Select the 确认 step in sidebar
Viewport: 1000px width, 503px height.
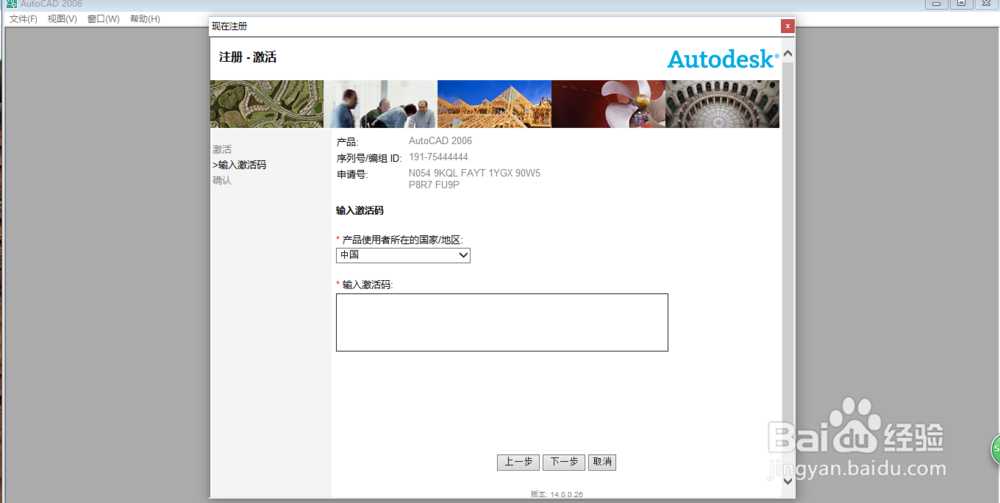(222, 180)
